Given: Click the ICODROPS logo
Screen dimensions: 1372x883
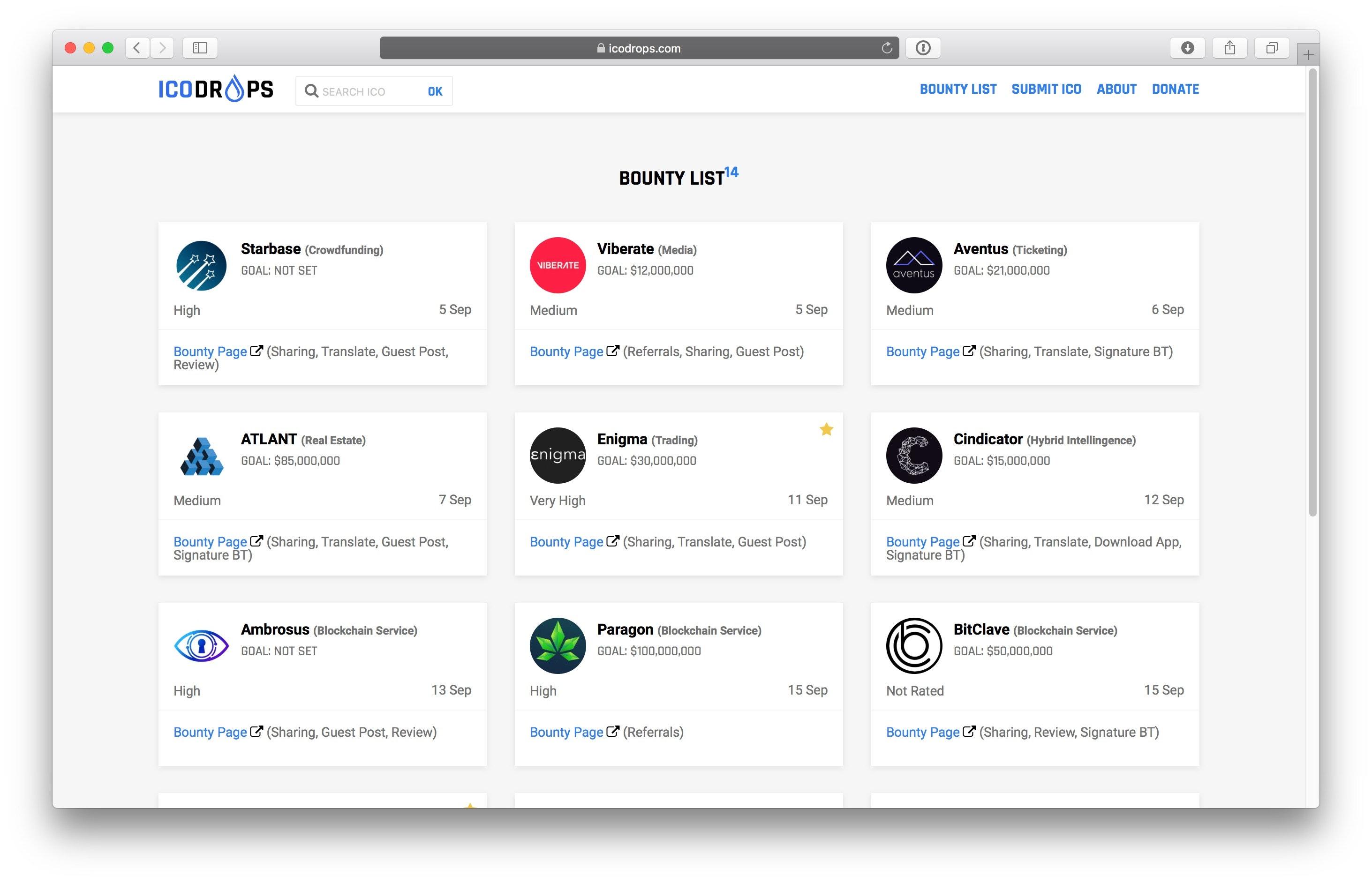Looking at the screenshot, I should (x=216, y=89).
